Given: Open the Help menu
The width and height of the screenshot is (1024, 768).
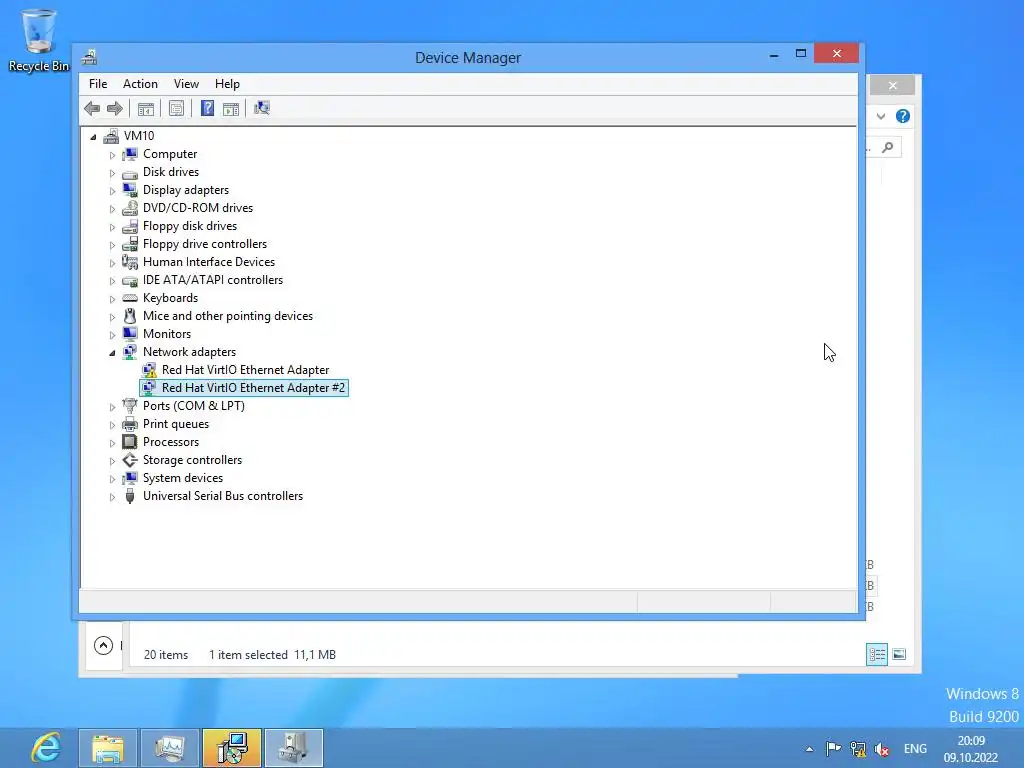Looking at the screenshot, I should tap(227, 84).
